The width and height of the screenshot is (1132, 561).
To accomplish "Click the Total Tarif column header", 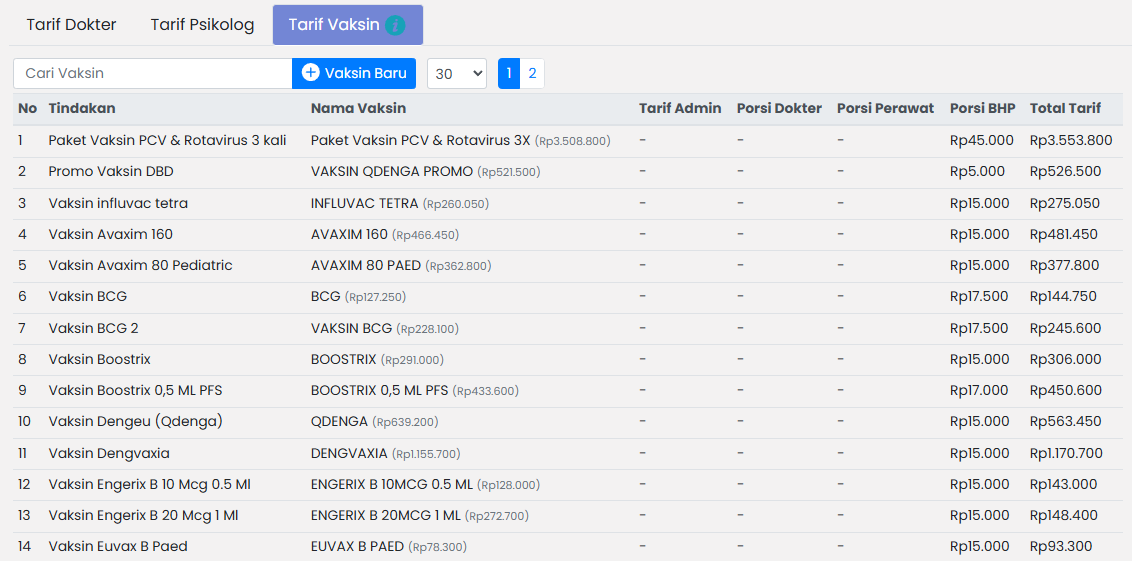I will (x=1065, y=108).
